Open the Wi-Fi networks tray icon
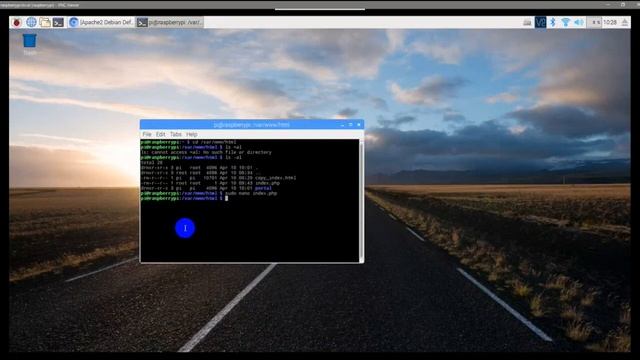The height and width of the screenshot is (360, 640). (x=565, y=22)
